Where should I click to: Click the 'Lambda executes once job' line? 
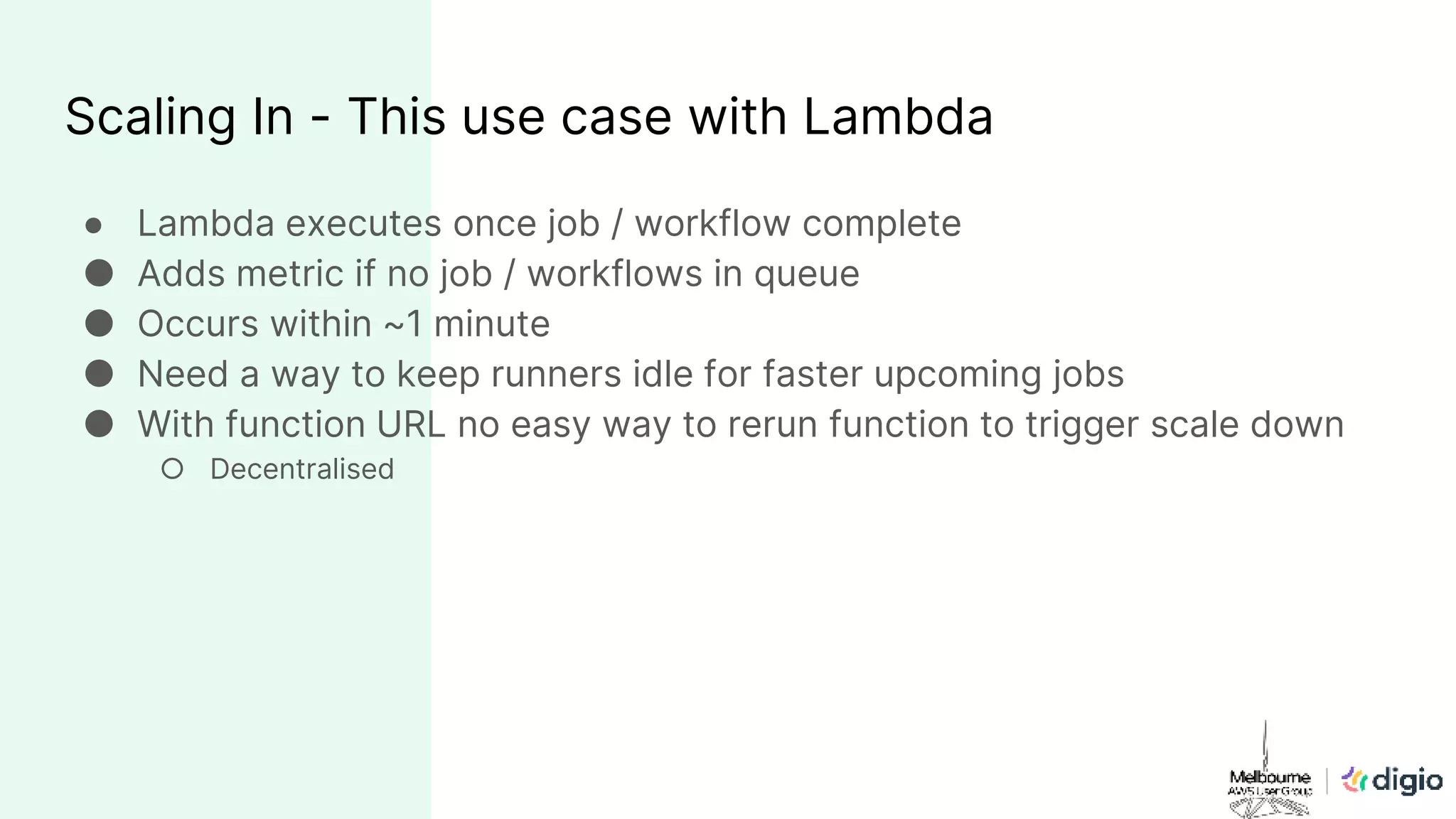(549, 224)
